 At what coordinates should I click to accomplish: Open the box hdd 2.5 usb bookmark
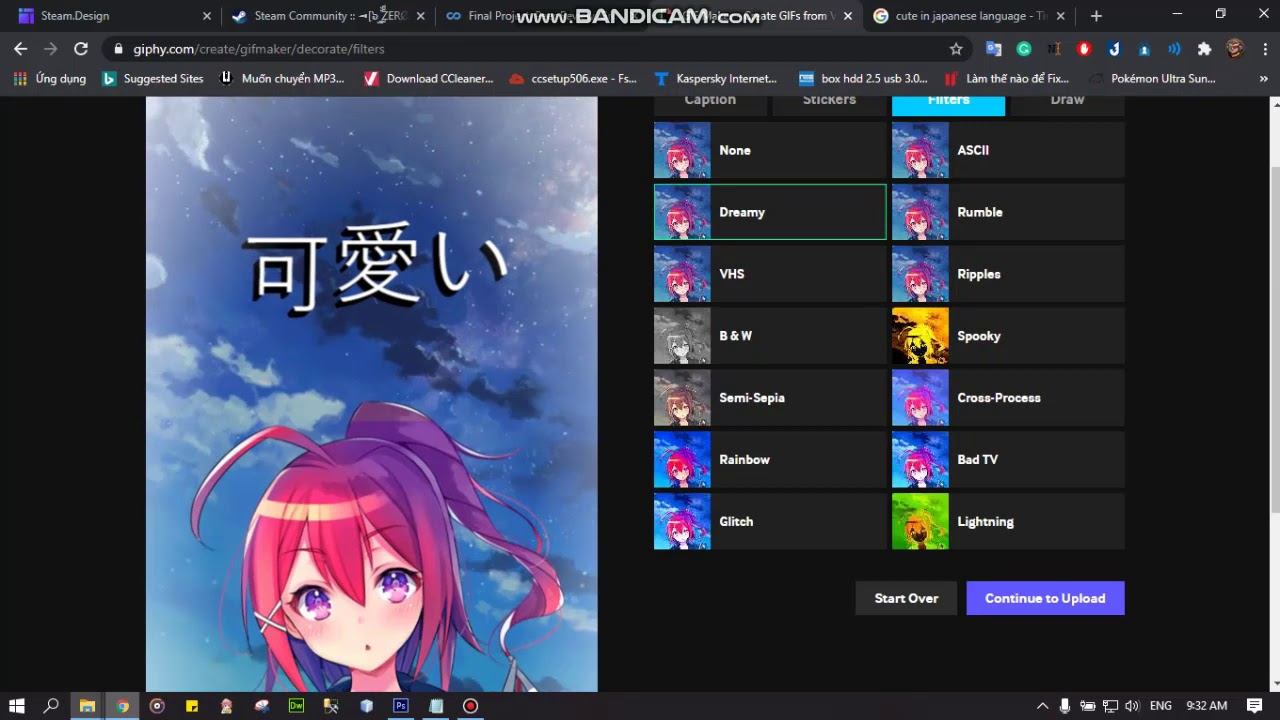coord(863,78)
